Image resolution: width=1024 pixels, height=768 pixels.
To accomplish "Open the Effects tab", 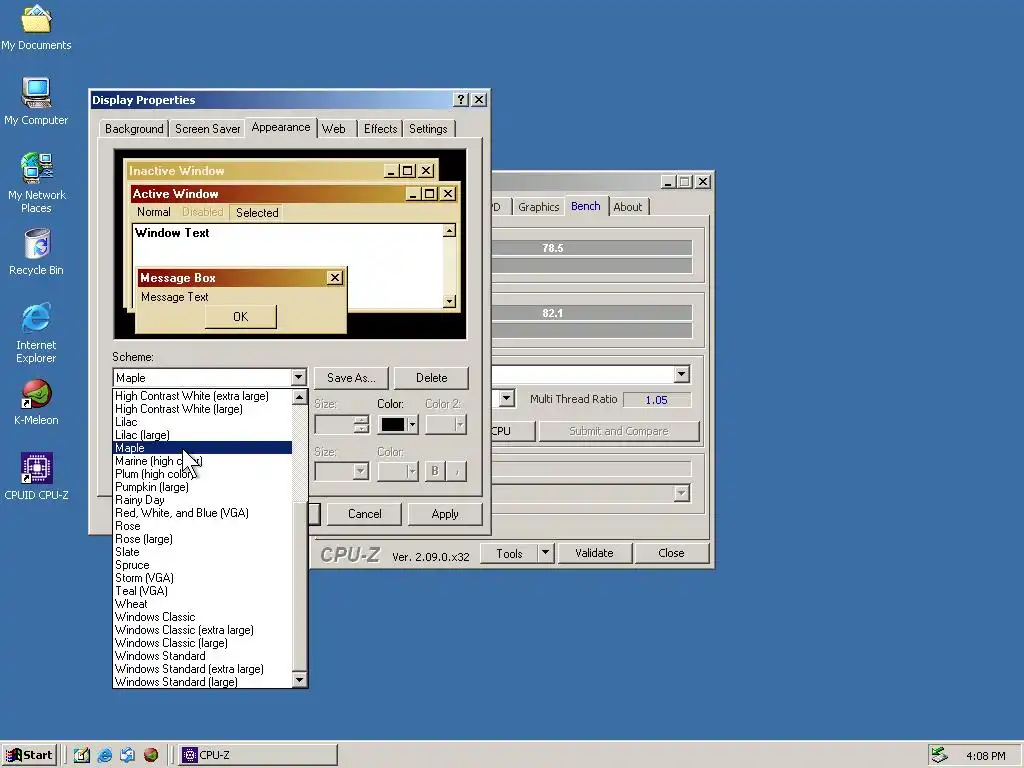I will [381, 129].
